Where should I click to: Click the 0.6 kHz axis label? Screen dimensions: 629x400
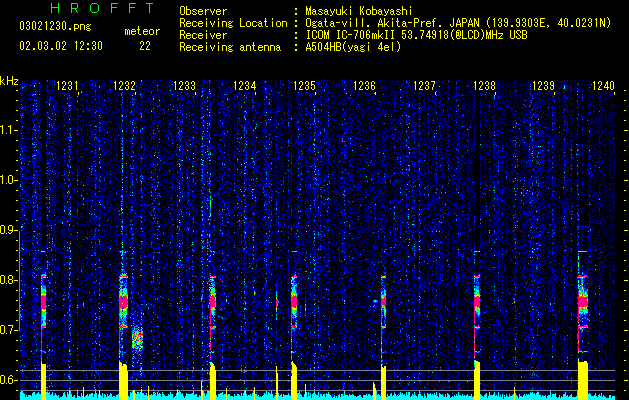(x=9, y=380)
